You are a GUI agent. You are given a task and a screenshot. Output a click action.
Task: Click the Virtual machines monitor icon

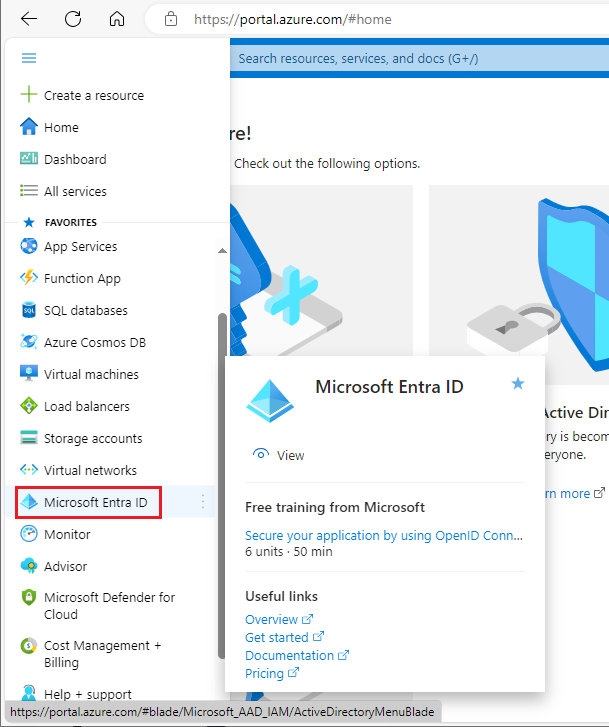coord(29,373)
